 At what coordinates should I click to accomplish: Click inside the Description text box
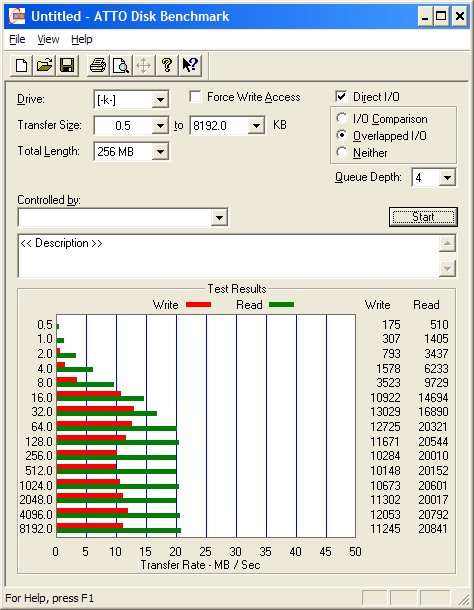pyautogui.click(x=228, y=256)
